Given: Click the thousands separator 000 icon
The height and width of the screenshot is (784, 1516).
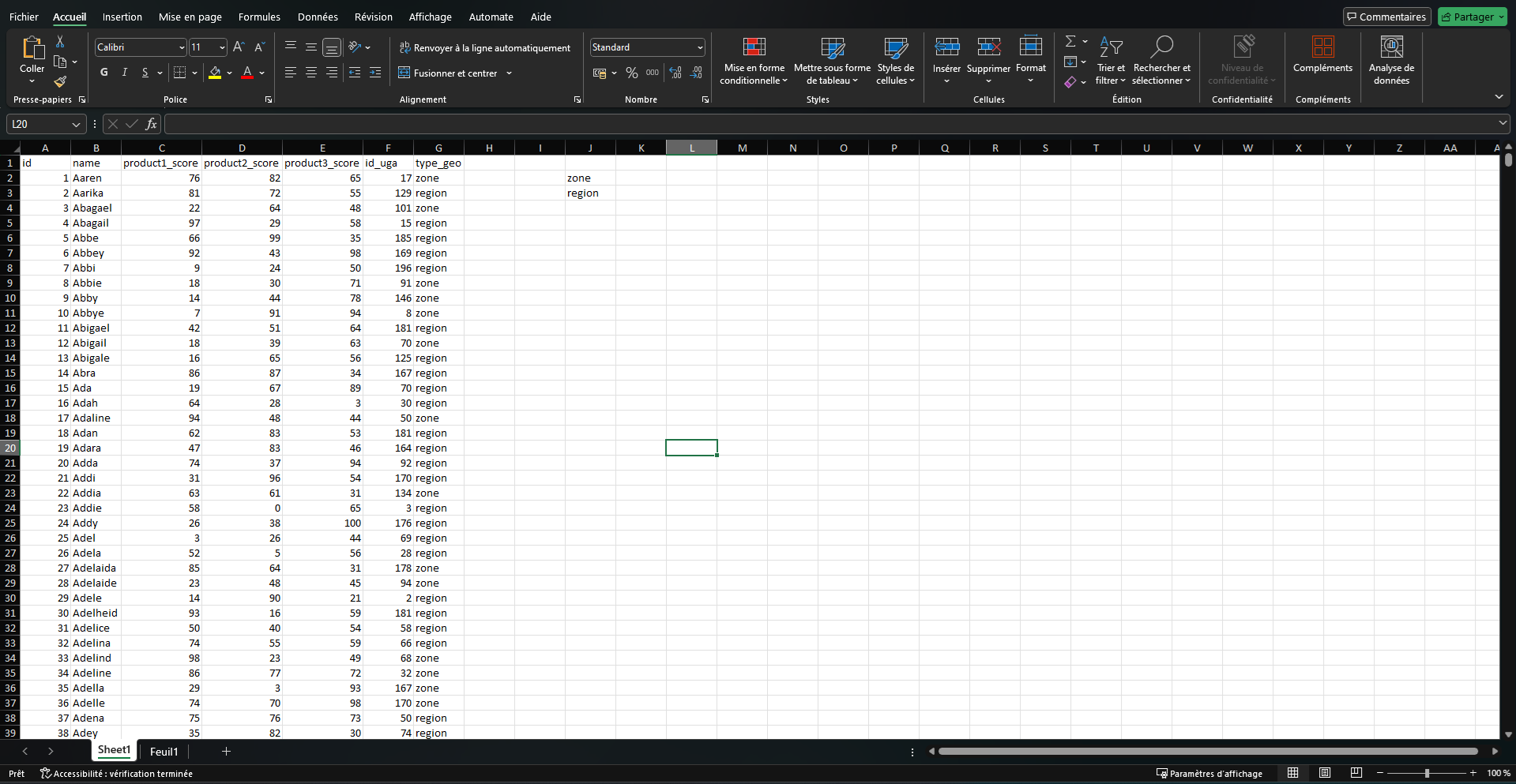Looking at the screenshot, I should pos(653,73).
